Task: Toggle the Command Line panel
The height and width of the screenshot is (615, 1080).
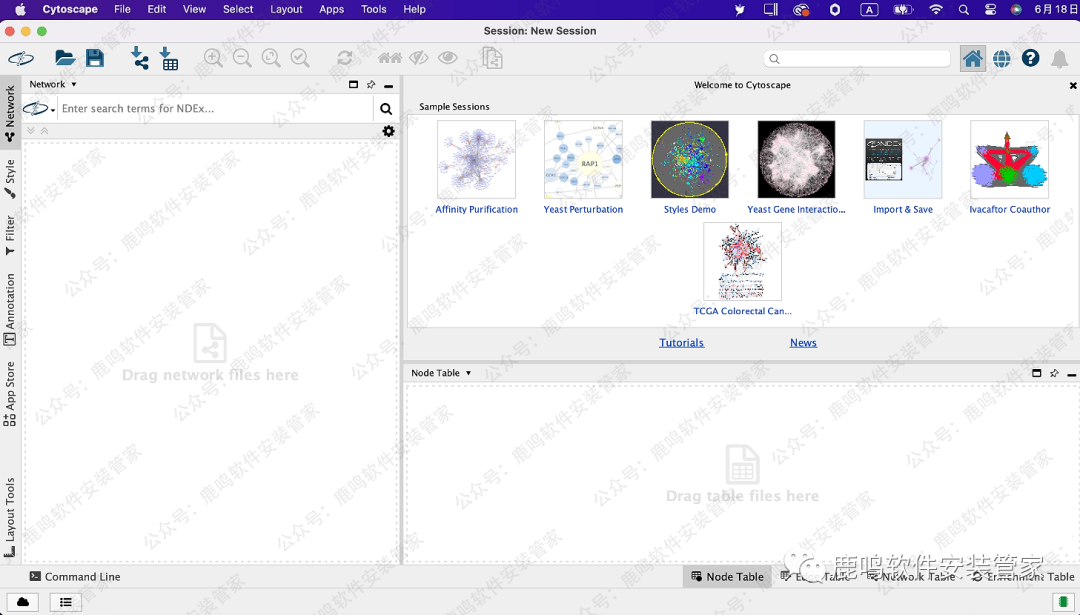Action: (x=75, y=577)
